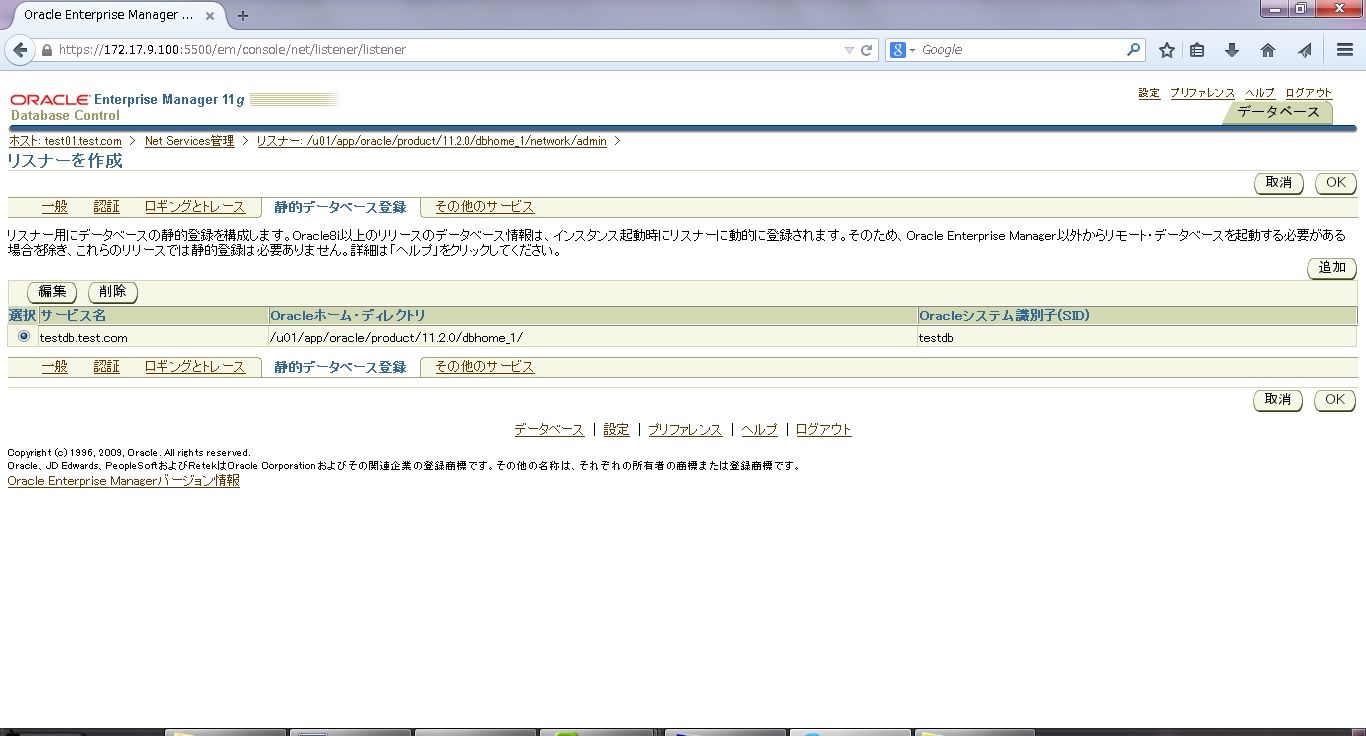Click the Oracleホーム・ディレクトリ column header
This screenshot has width=1366, height=736.
tap(593, 316)
